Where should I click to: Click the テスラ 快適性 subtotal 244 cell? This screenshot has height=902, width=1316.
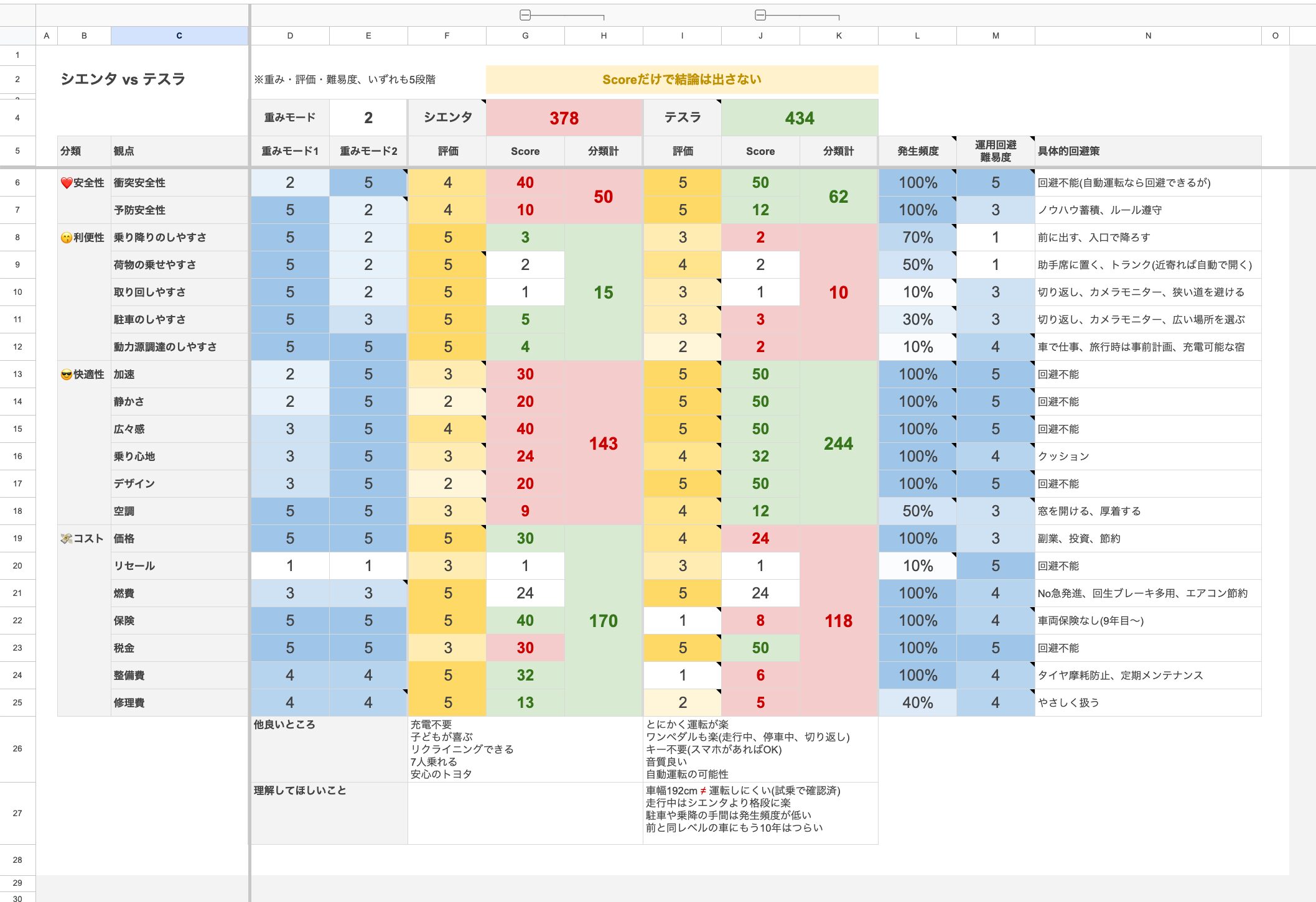[x=838, y=443]
